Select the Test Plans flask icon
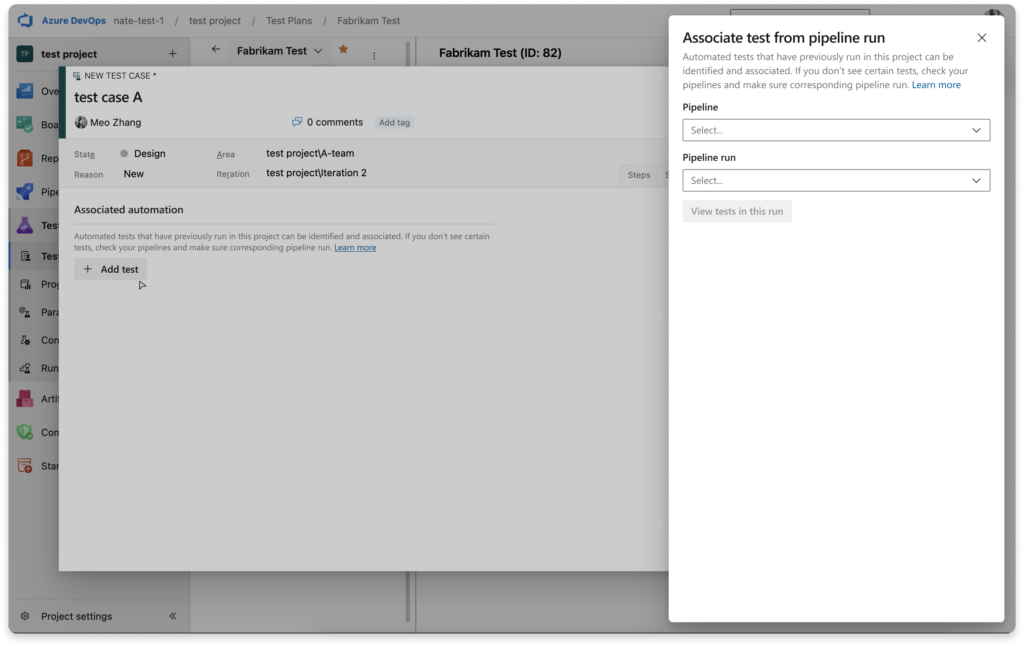This screenshot has height=646, width=1024. click(25, 225)
